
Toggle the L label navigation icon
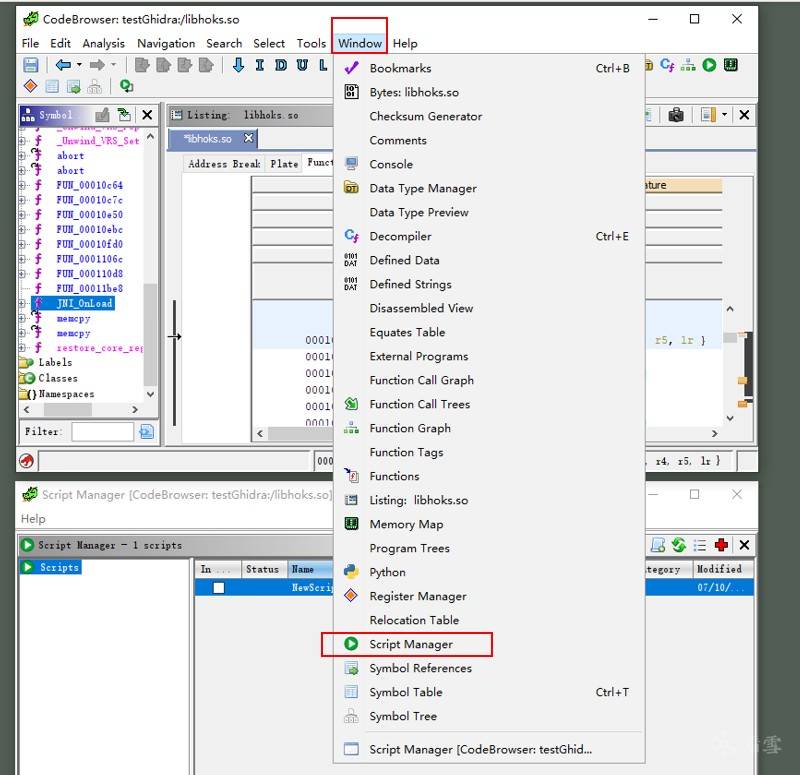coord(323,65)
